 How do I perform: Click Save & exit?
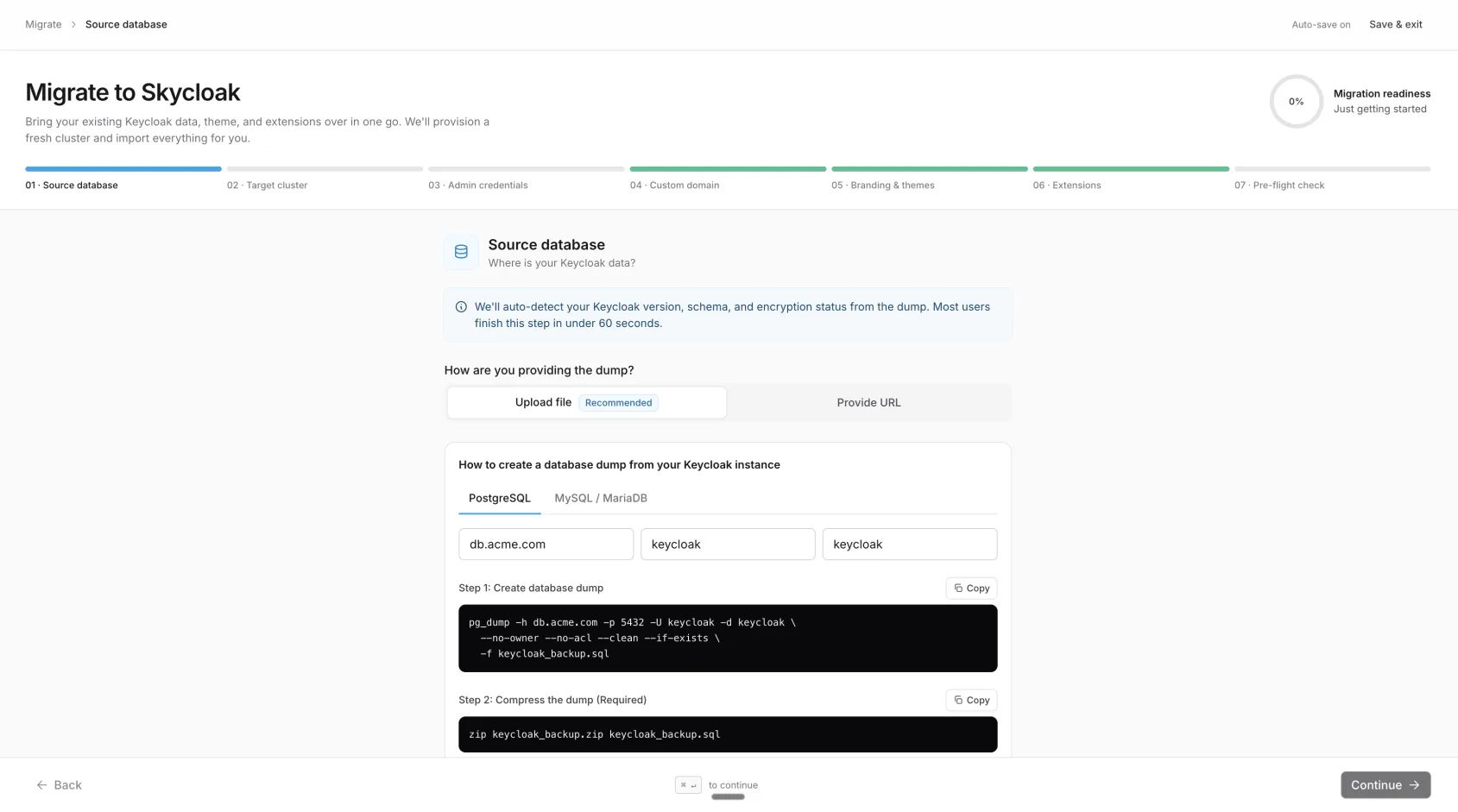click(x=1395, y=24)
